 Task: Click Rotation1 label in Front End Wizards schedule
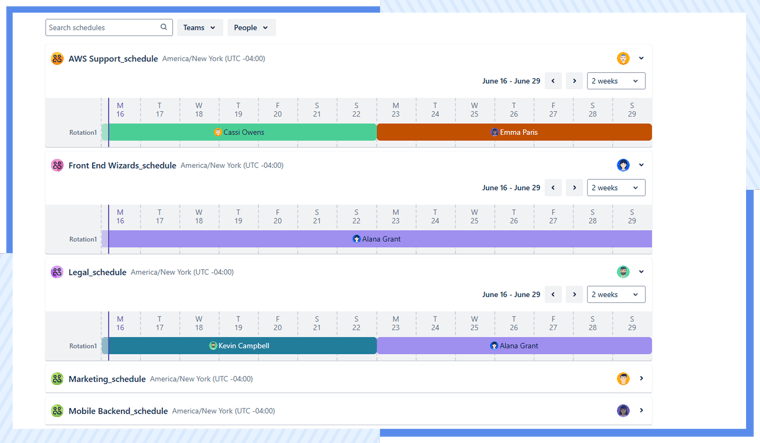click(x=83, y=239)
